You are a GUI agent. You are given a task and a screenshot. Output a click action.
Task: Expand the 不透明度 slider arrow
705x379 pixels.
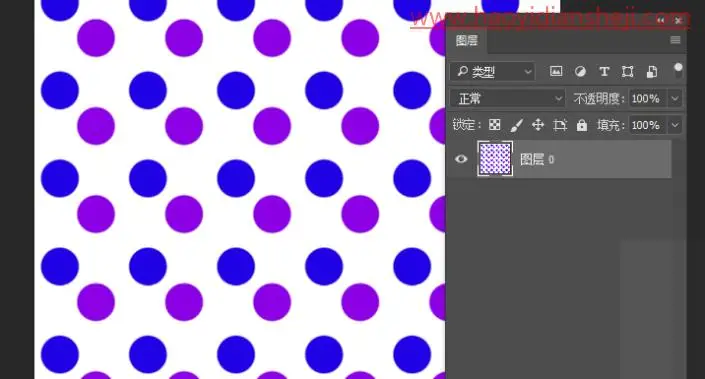[x=675, y=98]
